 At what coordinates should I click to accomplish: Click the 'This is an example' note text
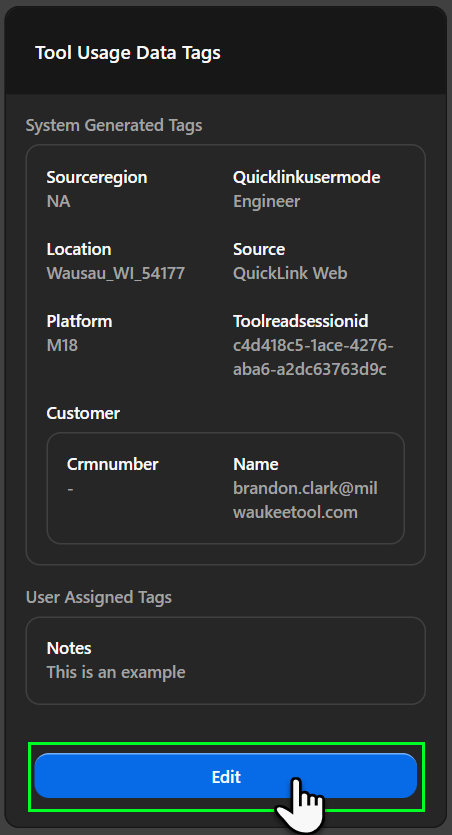click(116, 672)
